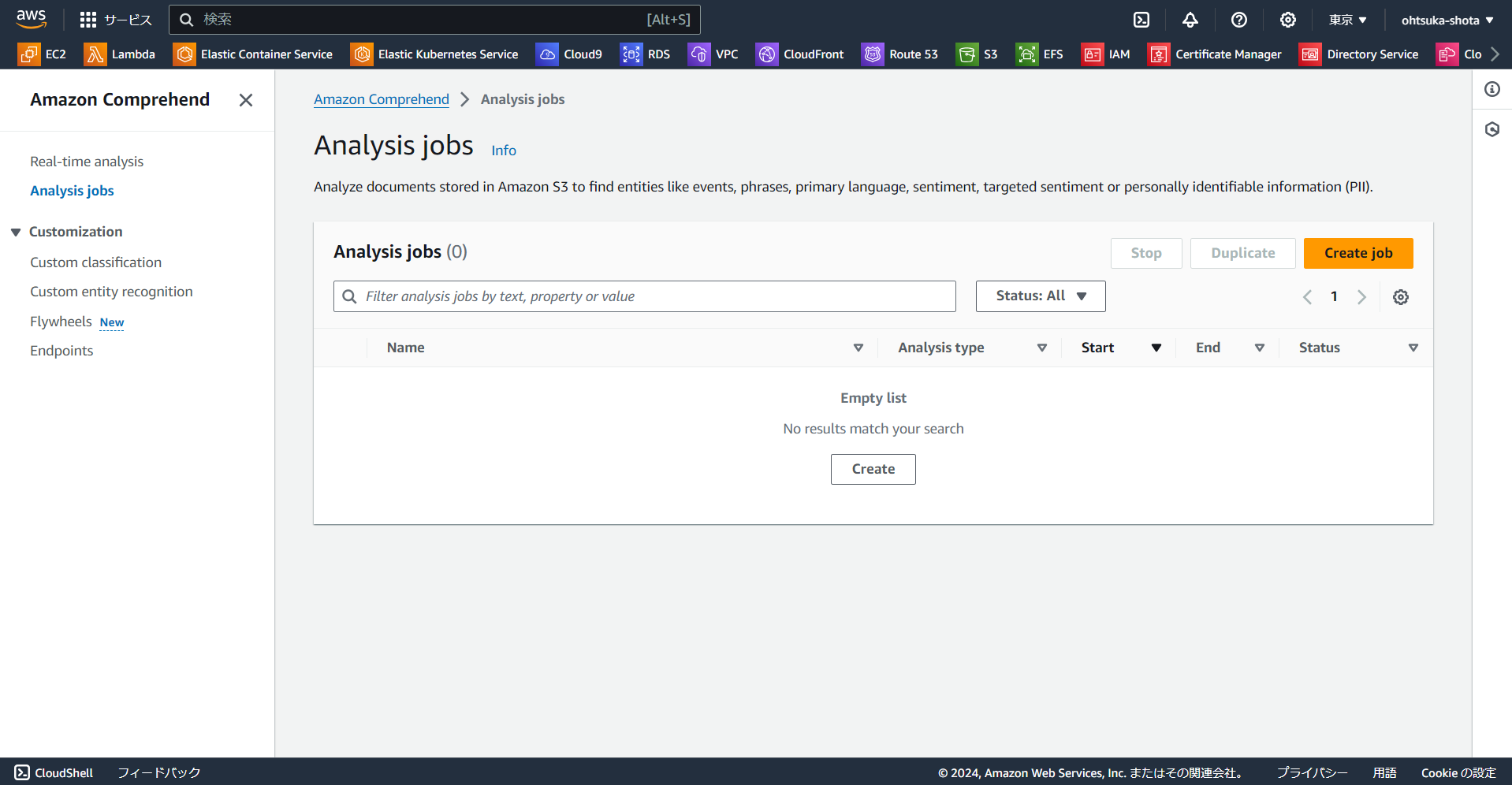Open Endpoints page
This screenshot has width=1512, height=785.
(x=61, y=351)
